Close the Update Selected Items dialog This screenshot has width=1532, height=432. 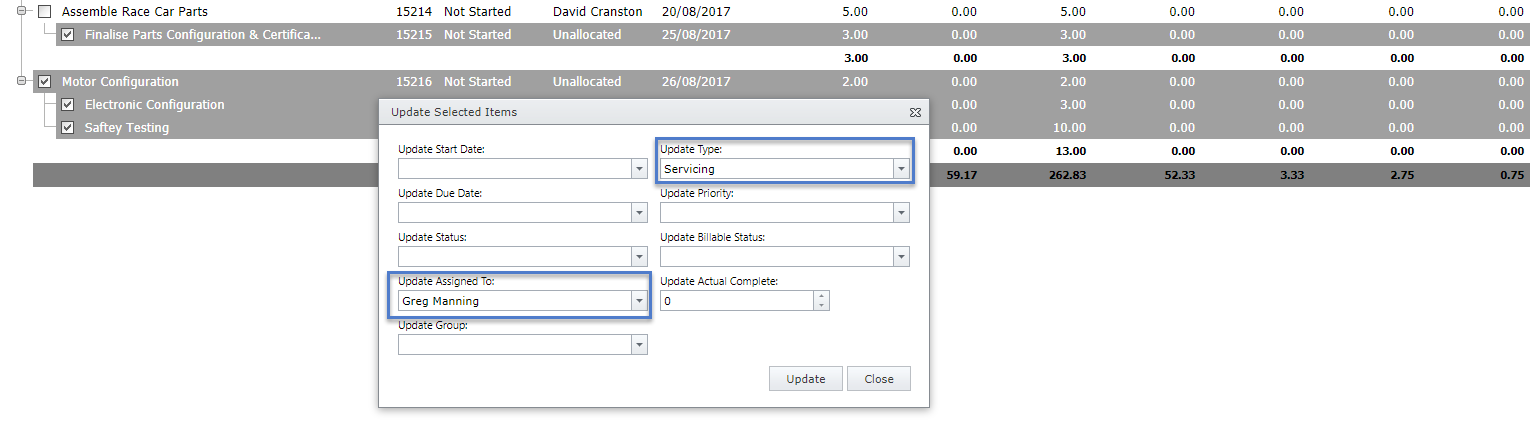878,379
